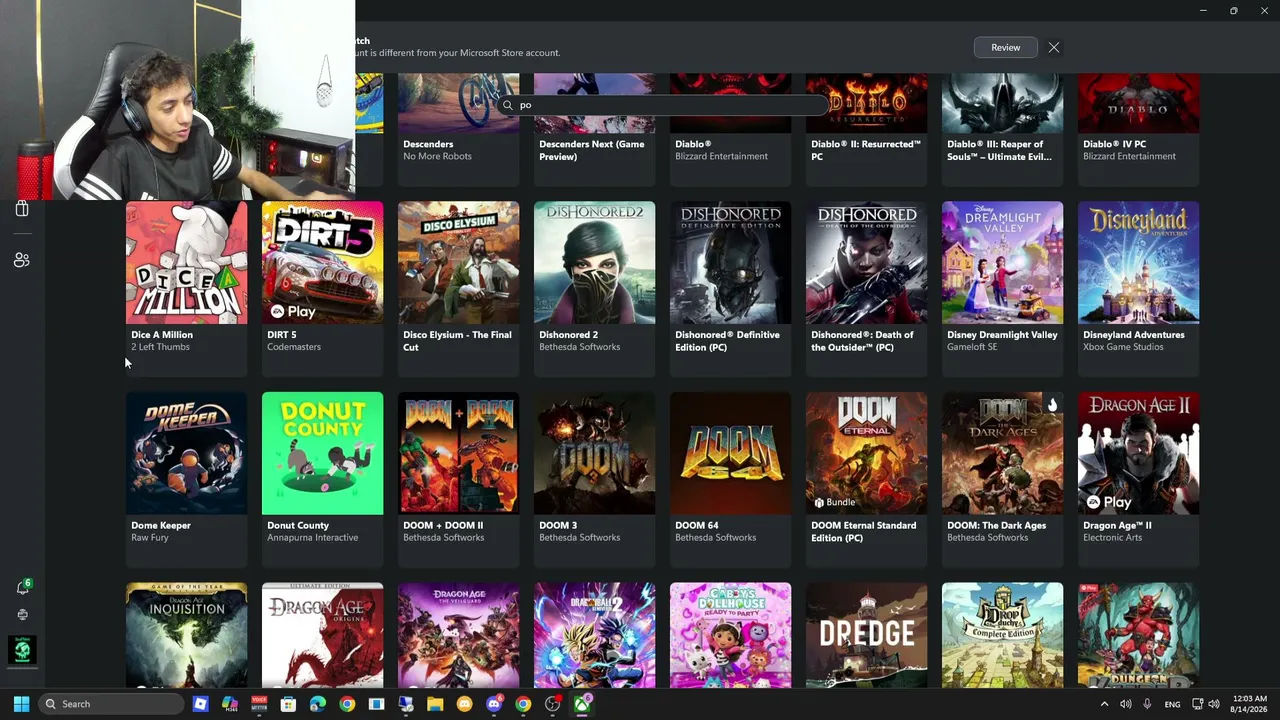Open notifications bell with 6 badge
The image size is (1280, 720).
22,587
